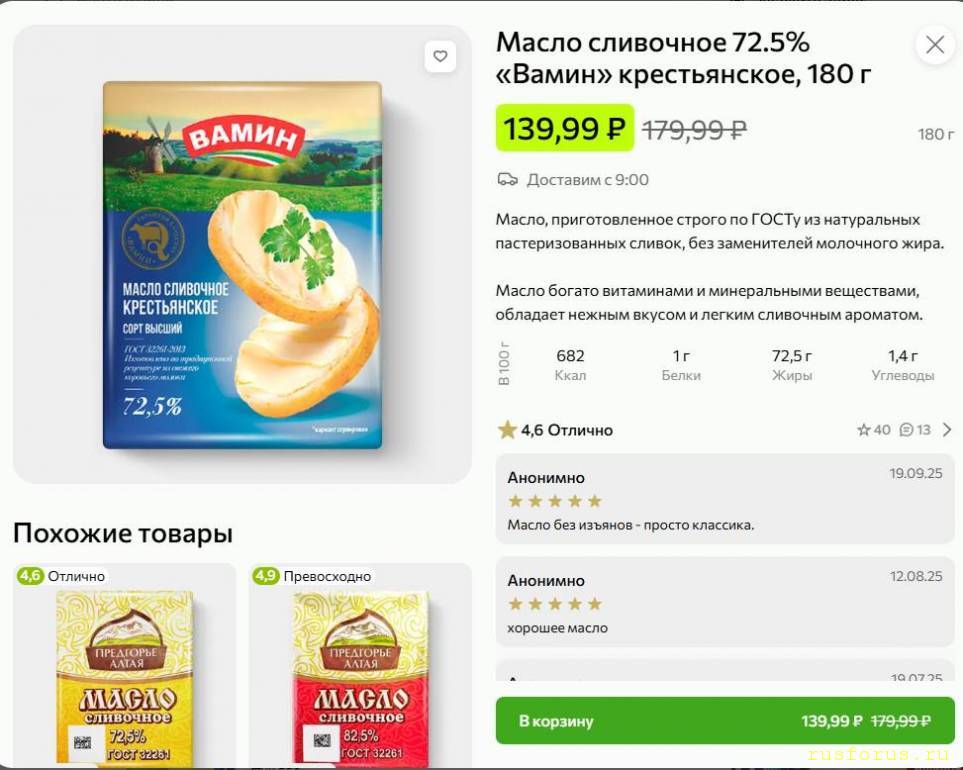Toggle the favorite heart on product image
The width and height of the screenshot is (963, 770).
point(440,56)
